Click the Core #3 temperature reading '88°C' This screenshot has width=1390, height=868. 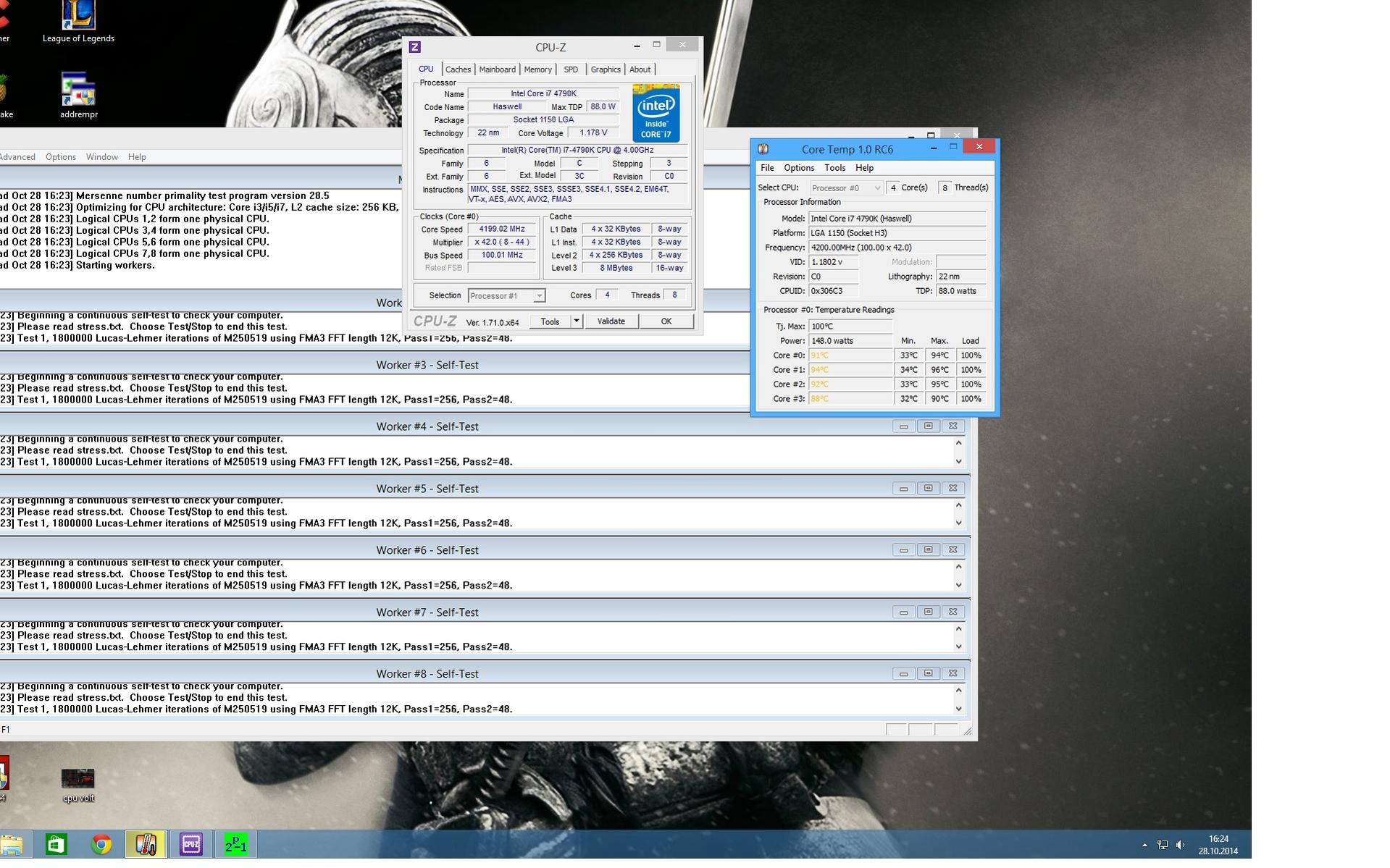pyautogui.click(x=850, y=399)
